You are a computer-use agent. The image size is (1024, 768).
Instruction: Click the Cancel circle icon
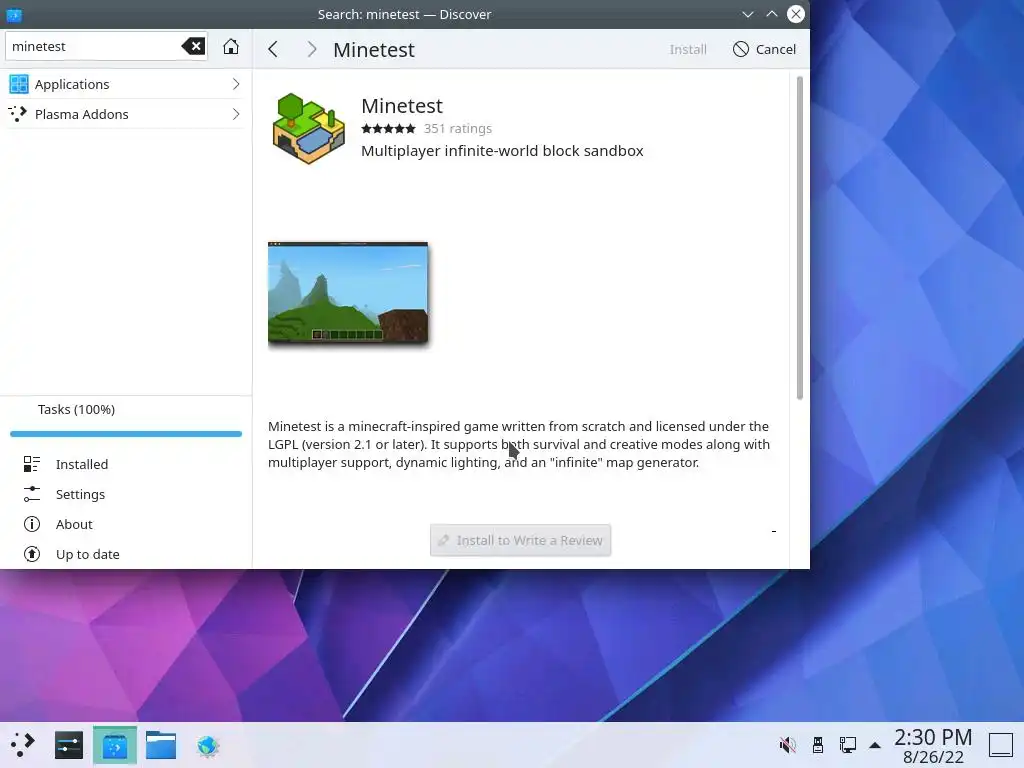(741, 49)
